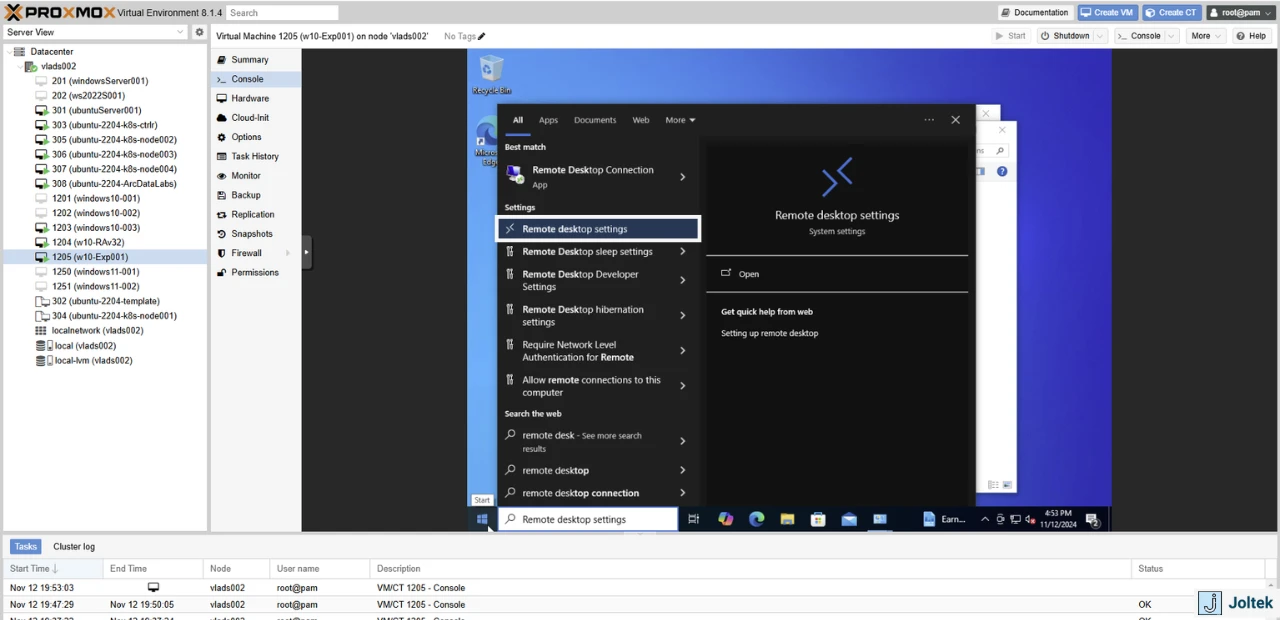Switch to the Web search tab

[x=641, y=120]
